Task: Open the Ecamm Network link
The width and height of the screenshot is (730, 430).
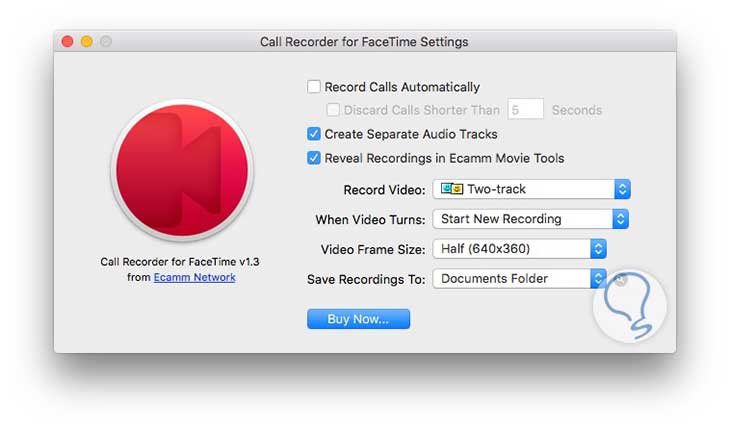Action: pyautogui.click(x=194, y=277)
